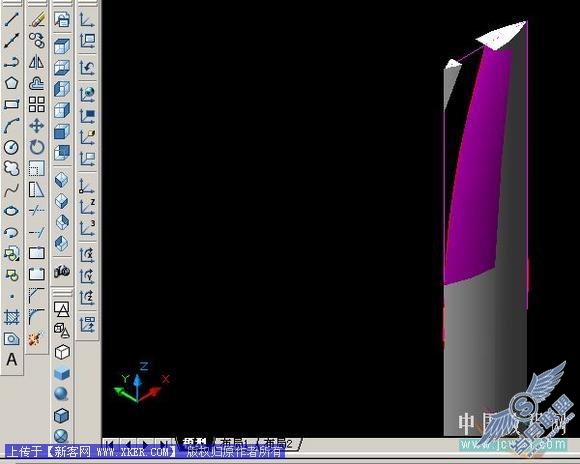Screen dimensions: 580x464
Task: Set the UCS to World
Action: click(87, 94)
